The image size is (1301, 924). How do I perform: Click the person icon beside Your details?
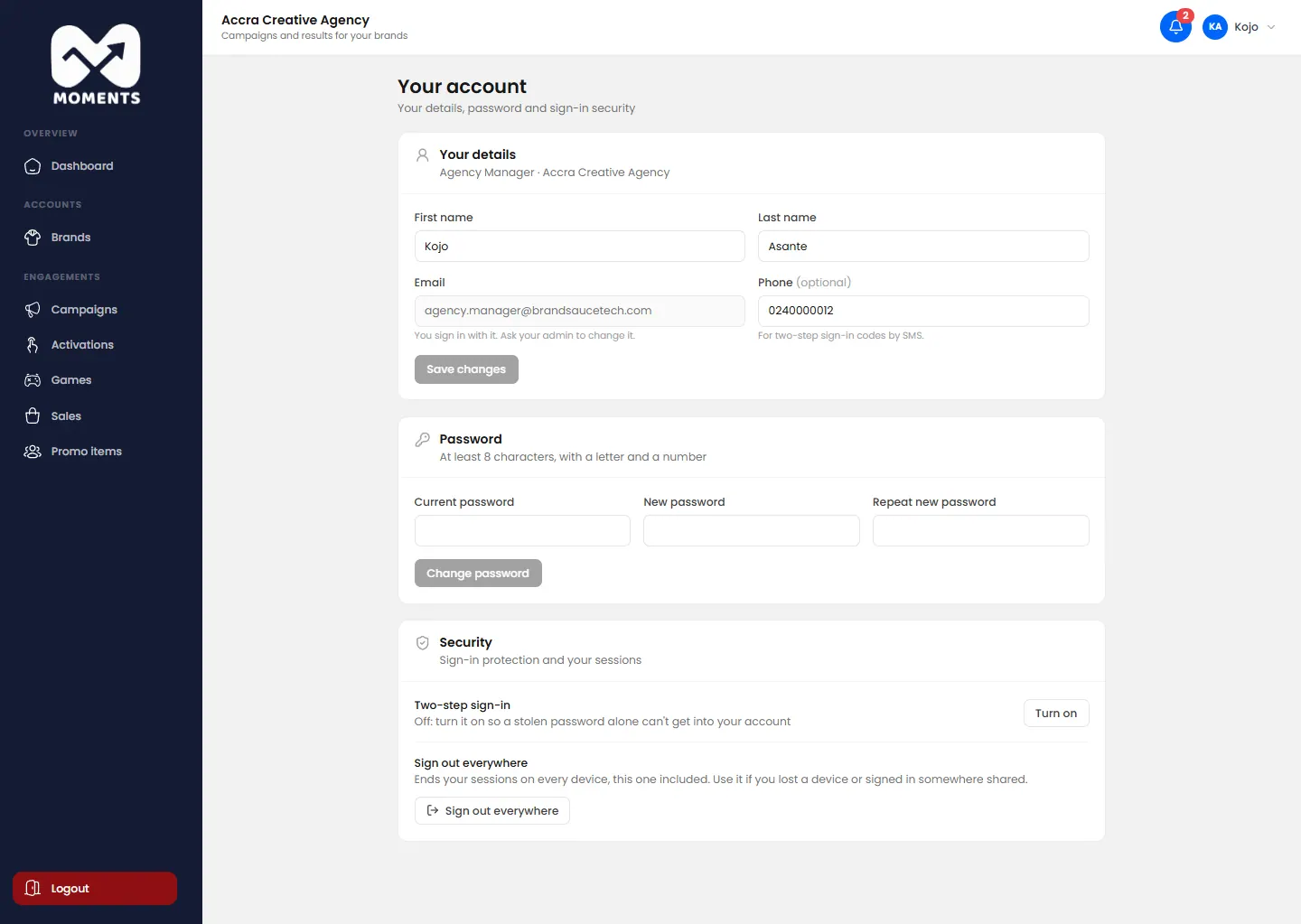422,154
